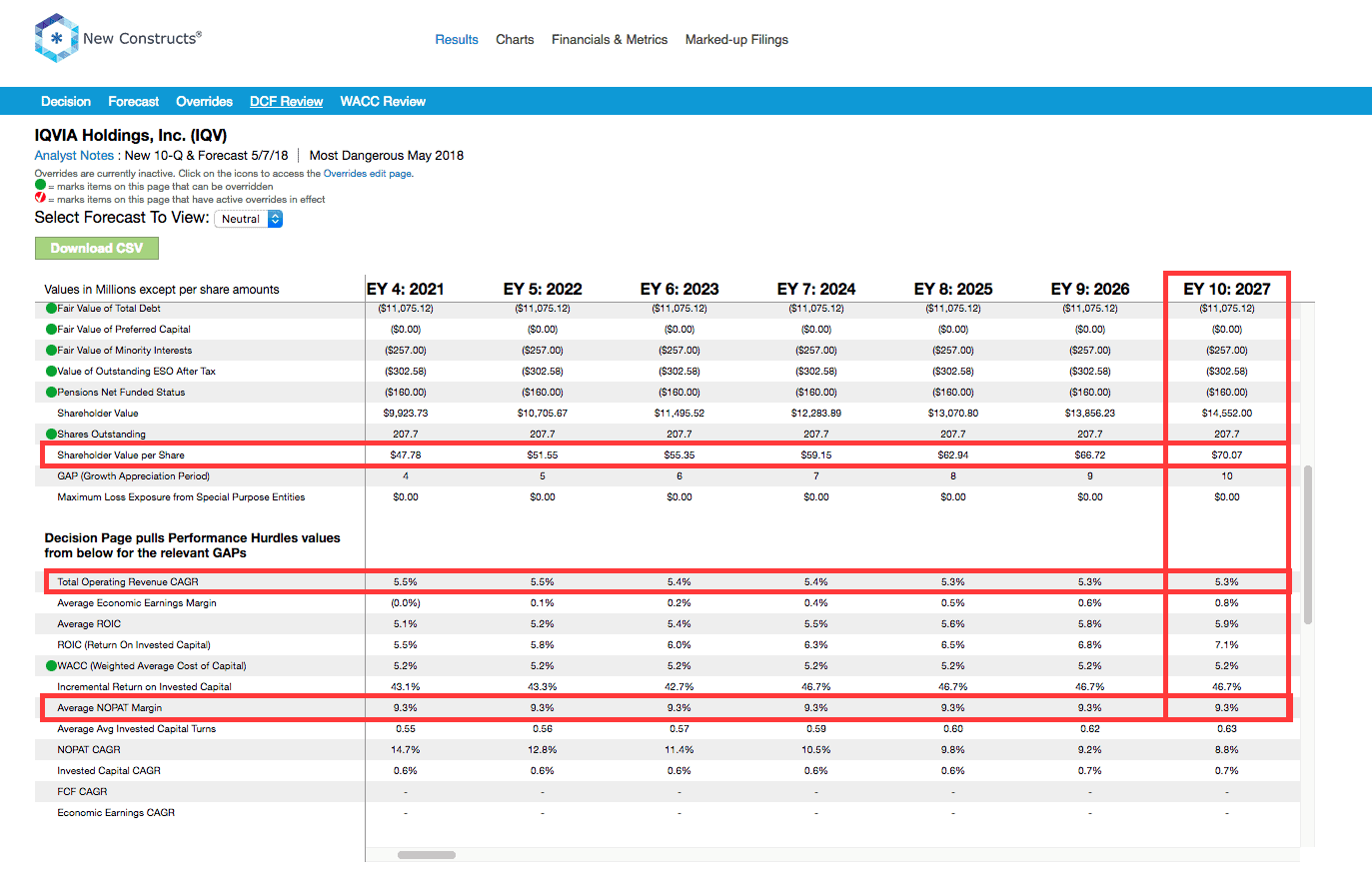Click the EY 9: 2026 column header
Image resolution: width=1372 pixels, height=891 pixels.
[x=1090, y=289]
